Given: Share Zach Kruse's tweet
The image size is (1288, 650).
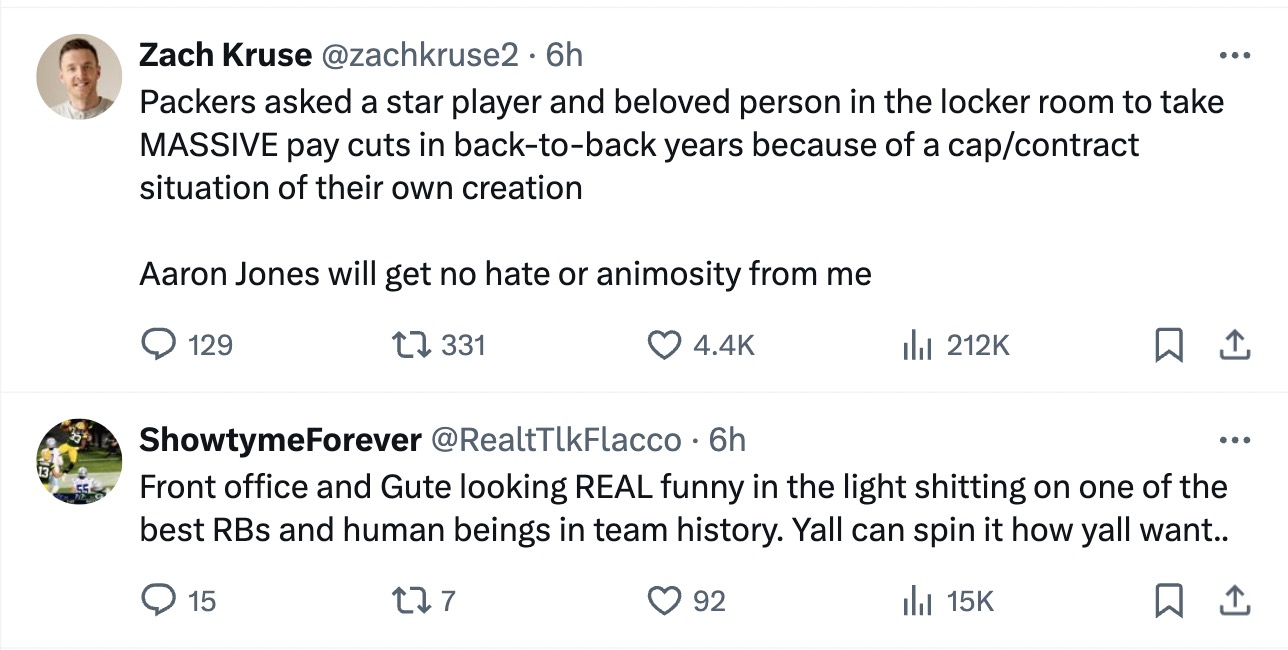Looking at the screenshot, I should click(1235, 345).
